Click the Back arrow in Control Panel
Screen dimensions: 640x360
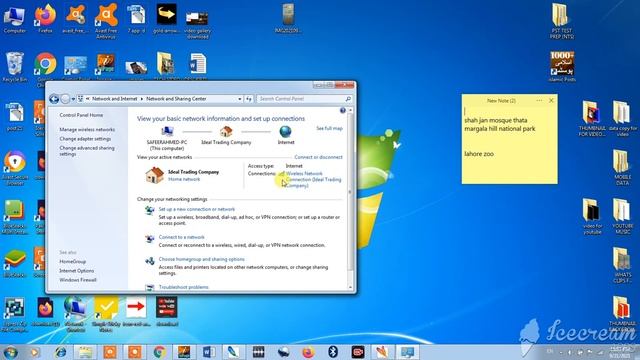coord(54,99)
